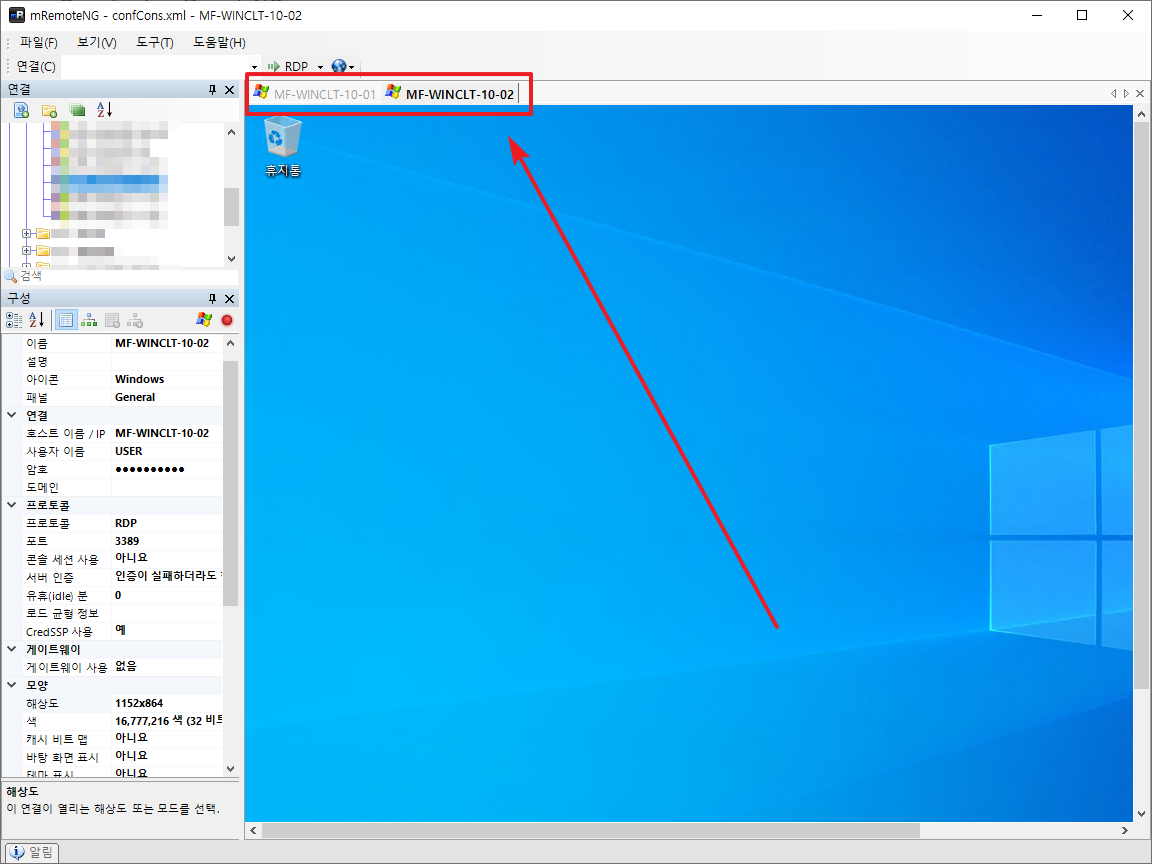Open the RDP protocol dropdown arrow

coord(320,67)
